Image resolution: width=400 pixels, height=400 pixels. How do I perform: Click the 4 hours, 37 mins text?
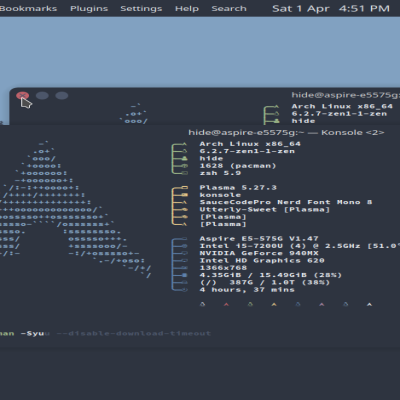pyautogui.click(x=247, y=290)
